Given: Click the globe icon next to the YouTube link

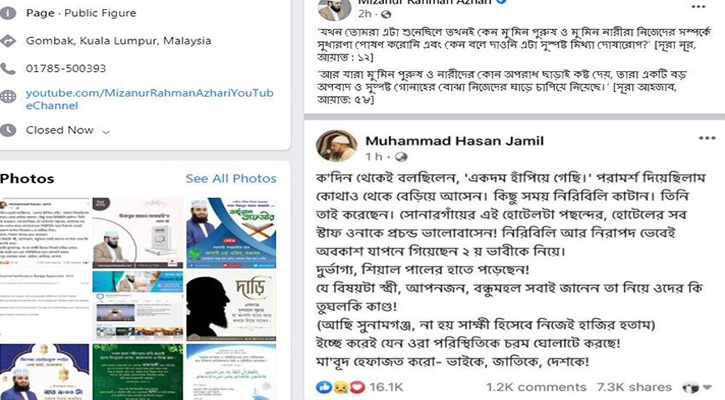Looking at the screenshot, I should [8, 96].
